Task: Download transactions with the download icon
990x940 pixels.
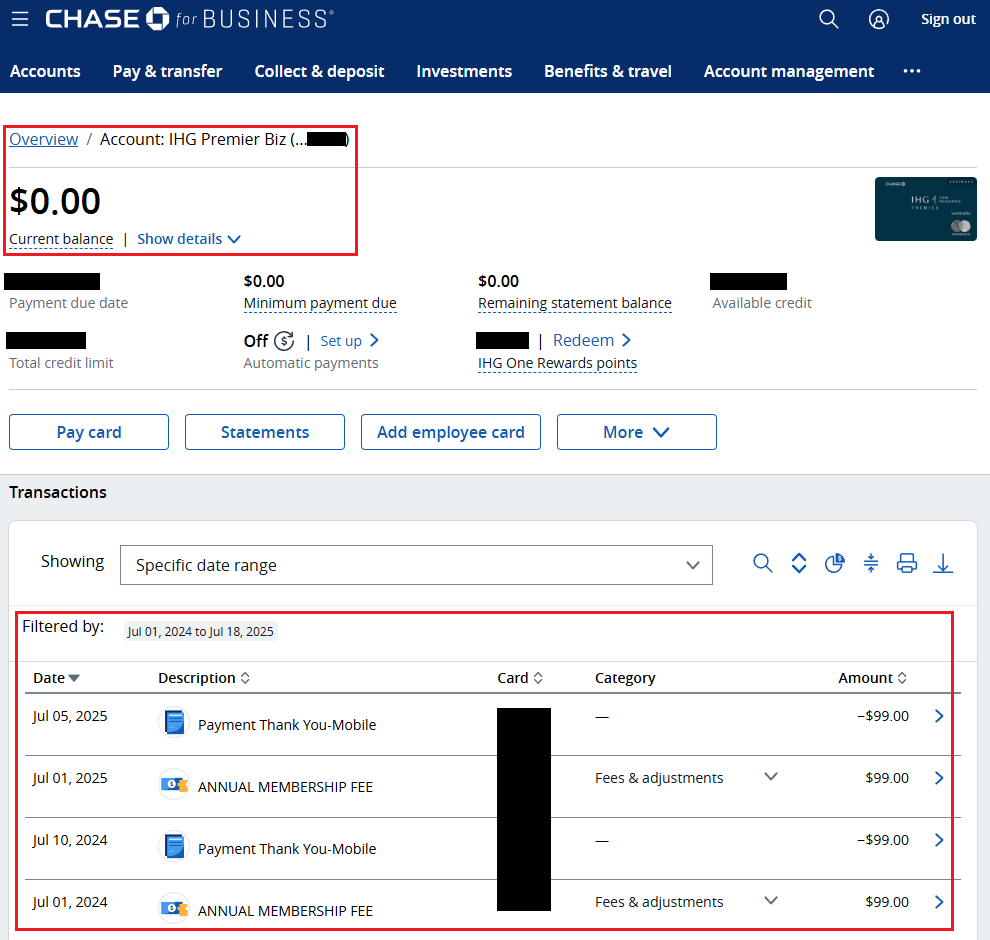Action: [943, 563]
